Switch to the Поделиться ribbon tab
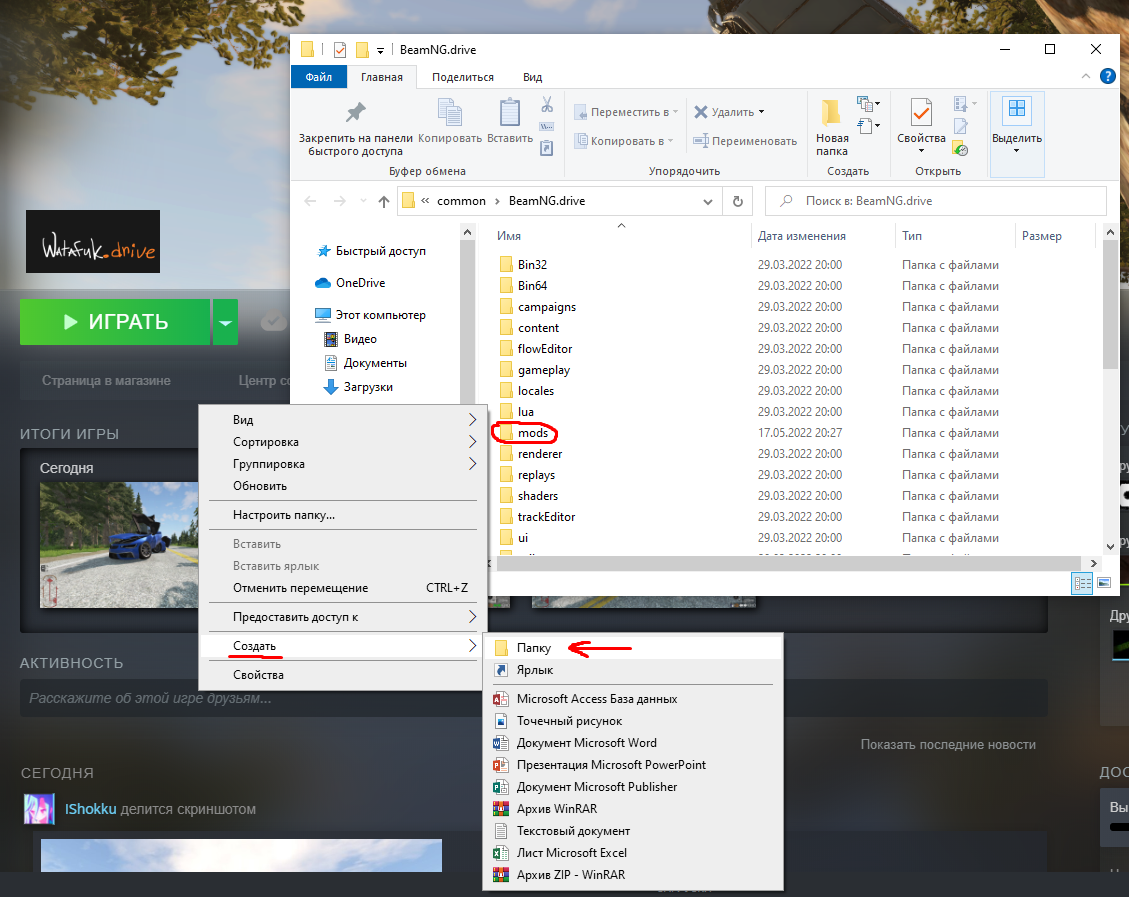1129x897 pixels. (x=462, y=77)
